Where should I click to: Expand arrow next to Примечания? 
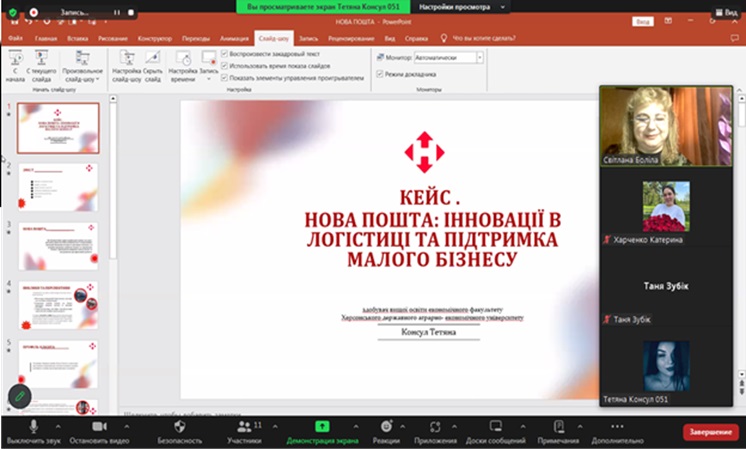coord(579,427)
